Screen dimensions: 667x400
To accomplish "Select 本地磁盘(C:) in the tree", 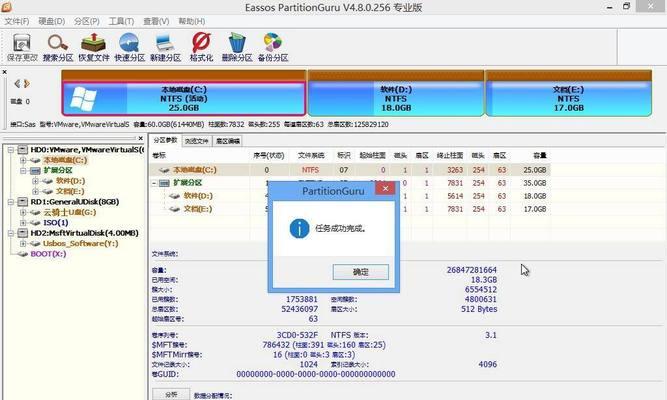I will tap(65, 160).
